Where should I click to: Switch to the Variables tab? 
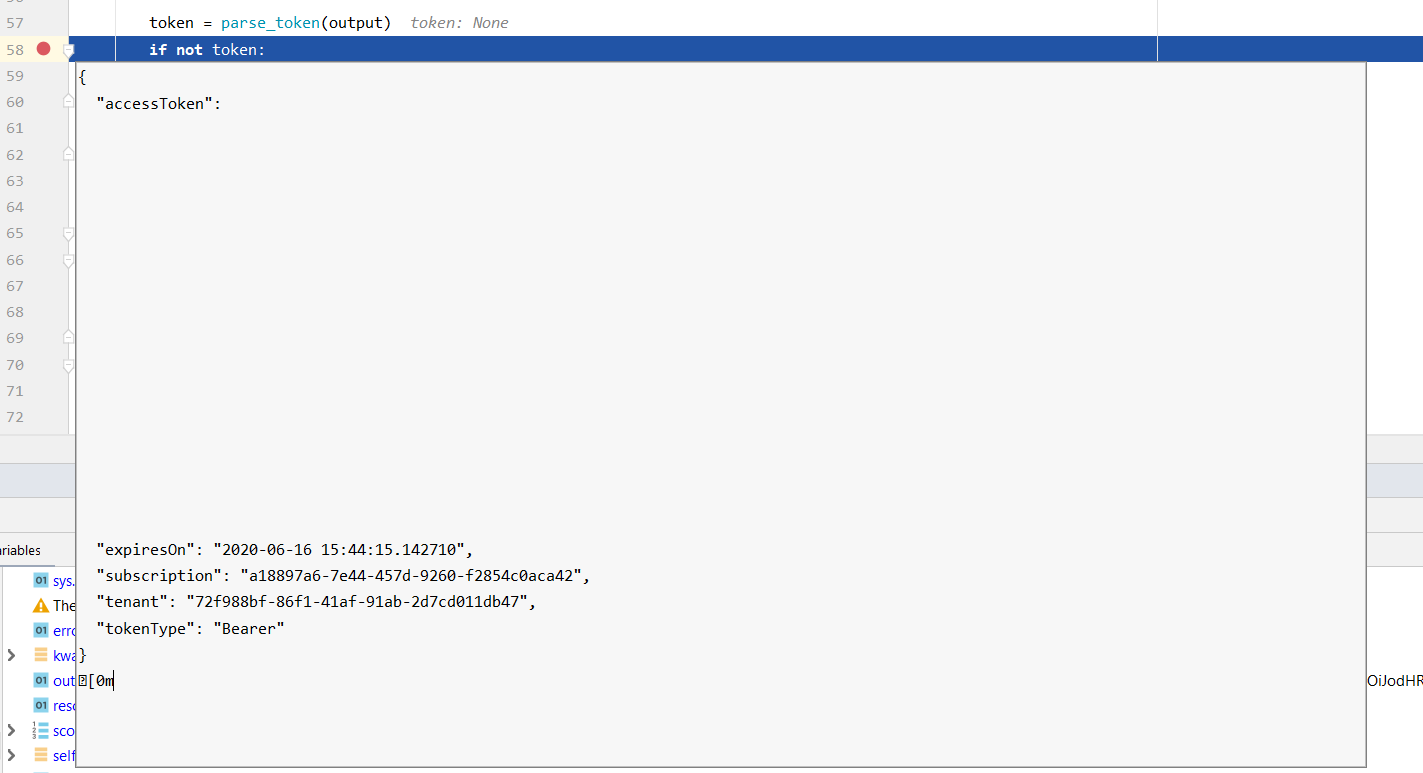[20, 550]
